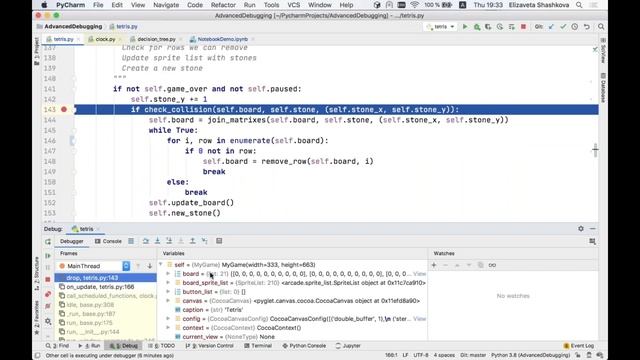
Task: Open the Refactor menu
Action: pos(223,5)
